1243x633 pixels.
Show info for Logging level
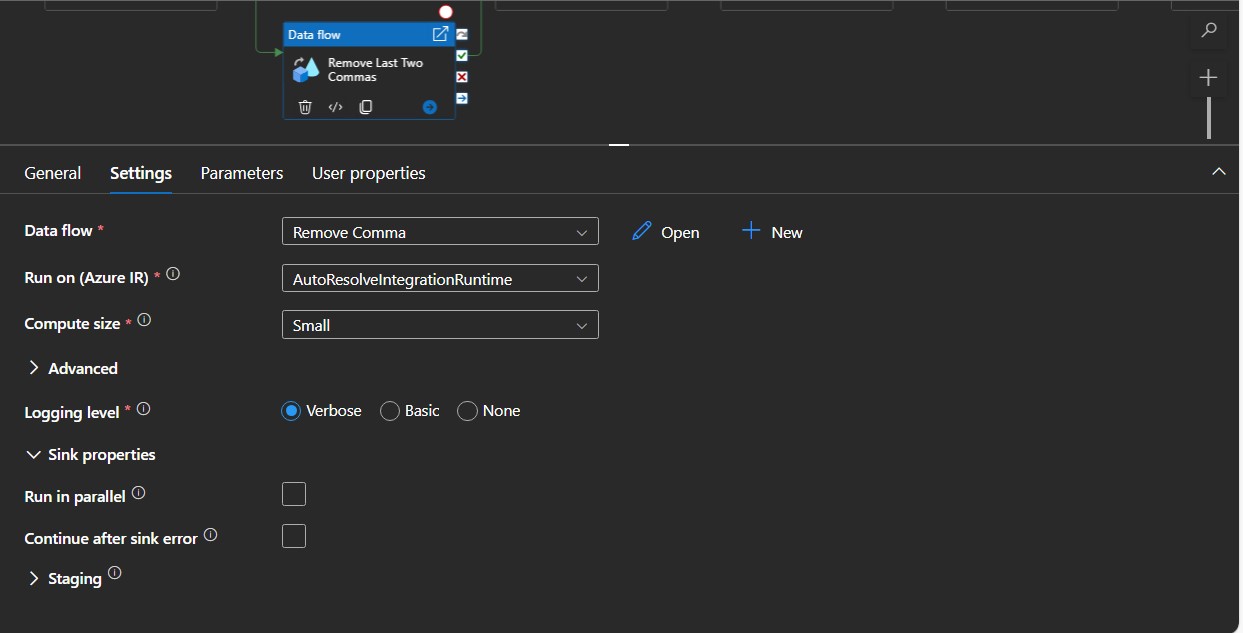coord(143,409)
